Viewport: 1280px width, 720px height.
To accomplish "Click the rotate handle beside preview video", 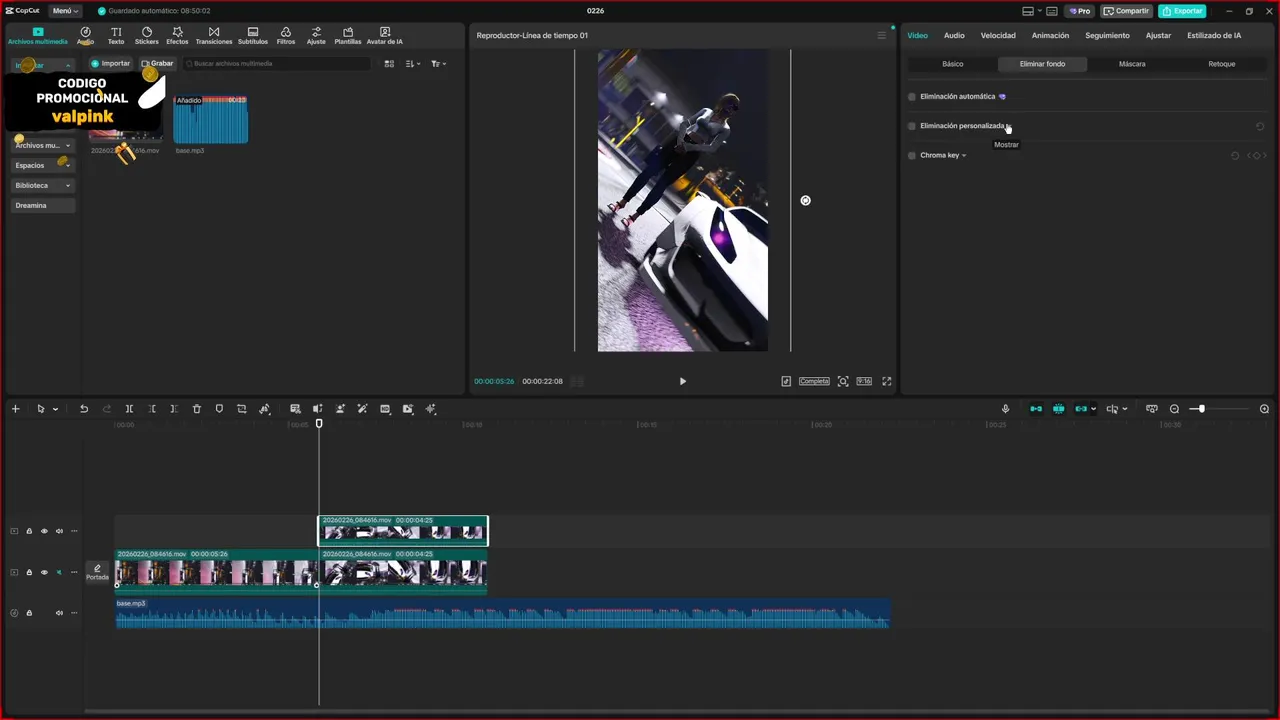I will [805, 201].
